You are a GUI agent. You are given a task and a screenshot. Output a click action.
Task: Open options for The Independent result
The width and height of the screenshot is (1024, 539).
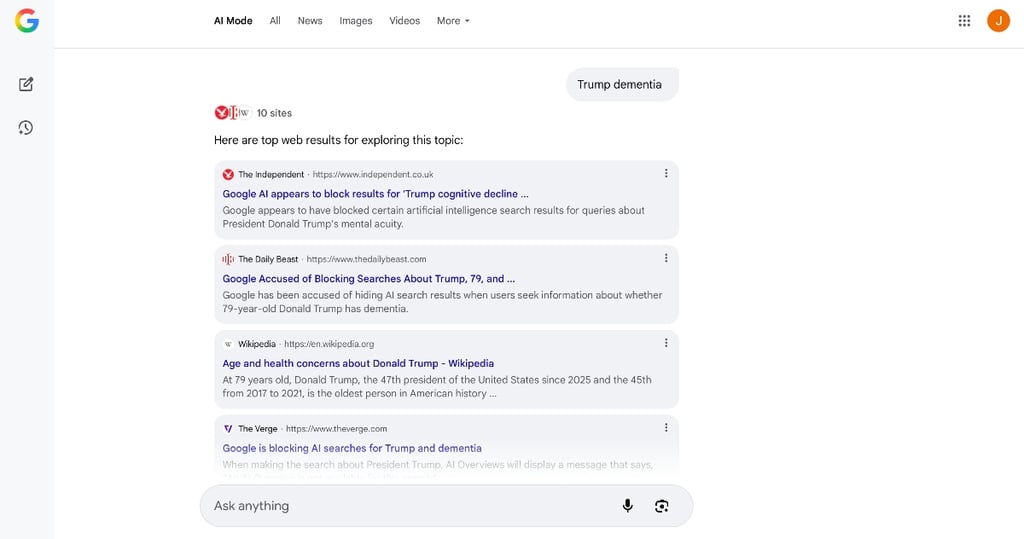pyautogui.click(x=665, y=173)
